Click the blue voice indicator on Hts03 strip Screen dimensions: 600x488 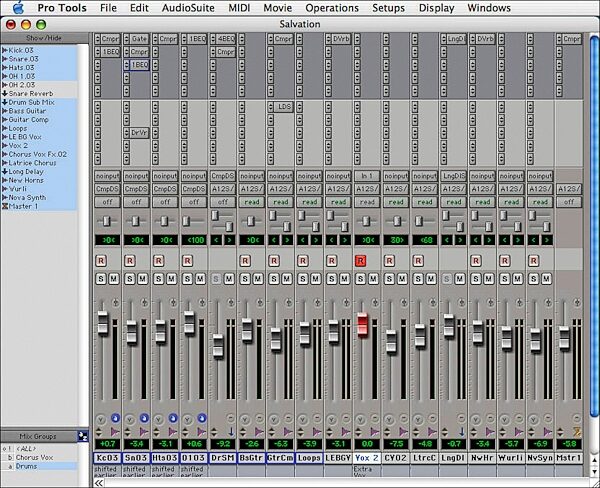coord(173,419)
